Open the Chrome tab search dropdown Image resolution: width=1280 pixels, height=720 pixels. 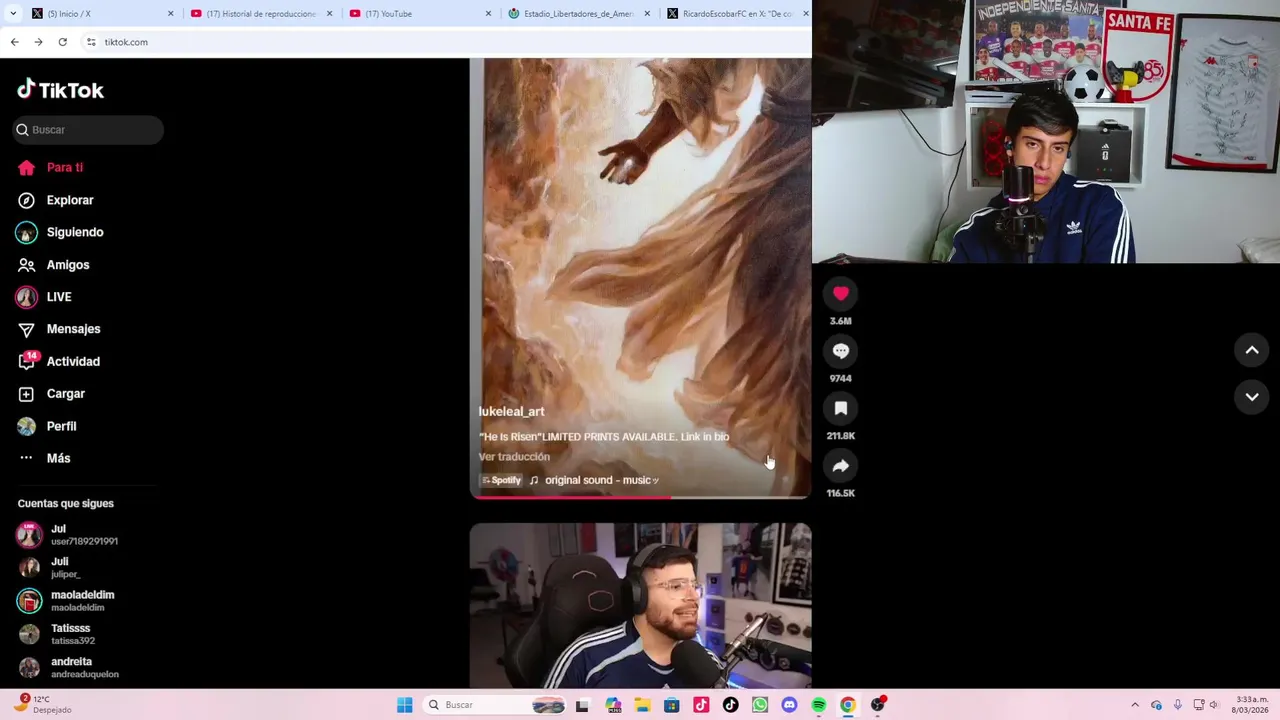click(x=11, y=14)
